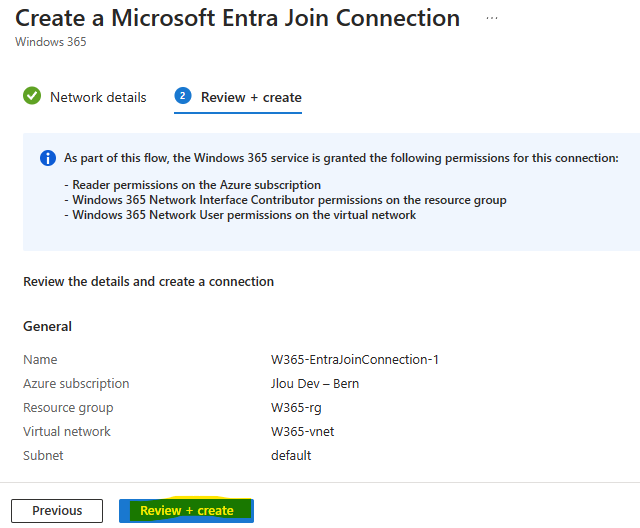Click the value Jlou Dev – Bern
Screen dimensions: 640x528
(315, 384)
